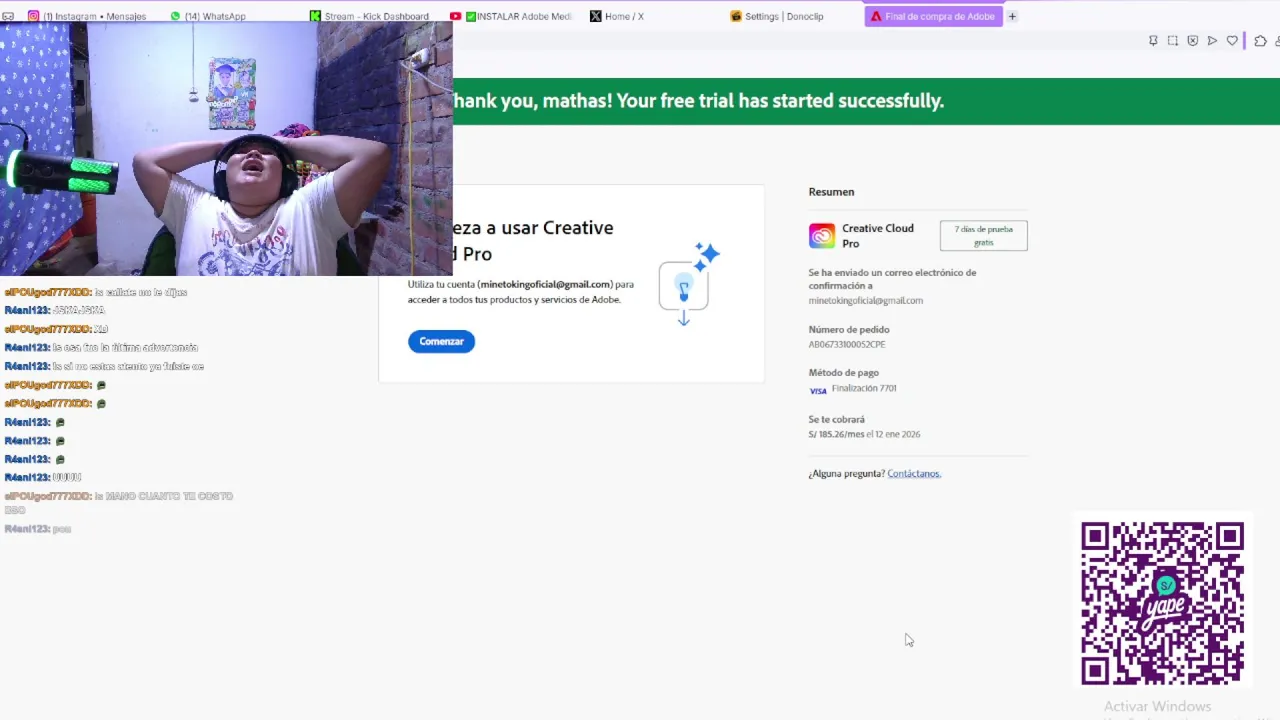Click the Creative Cloud Pro product name
The height and width of the screenshot is (720, 1280).
coord(878,236)
